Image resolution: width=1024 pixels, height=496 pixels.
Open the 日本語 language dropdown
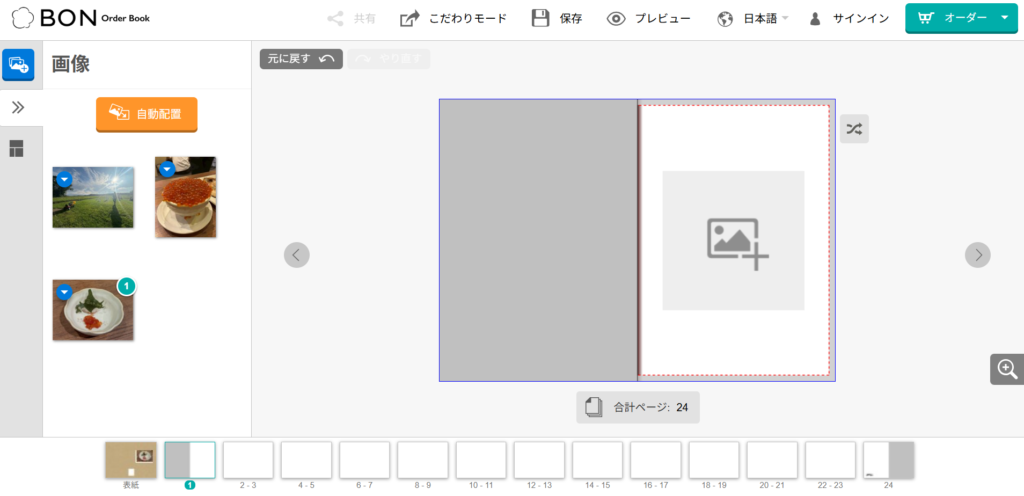tap(753, 18)
